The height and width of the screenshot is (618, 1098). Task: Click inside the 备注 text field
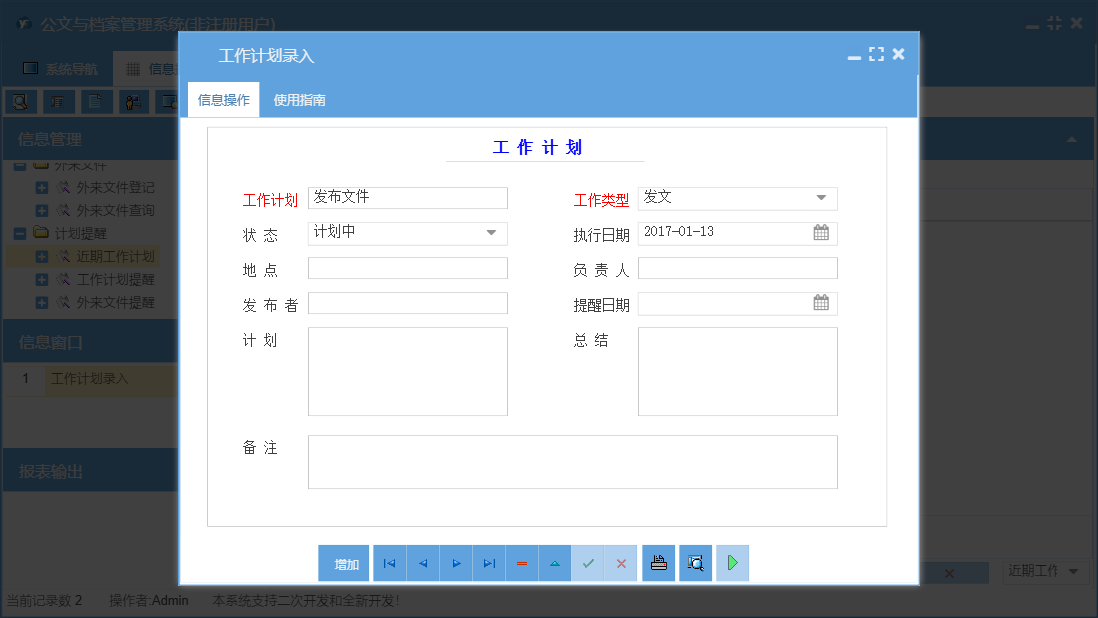pos(573,461)
